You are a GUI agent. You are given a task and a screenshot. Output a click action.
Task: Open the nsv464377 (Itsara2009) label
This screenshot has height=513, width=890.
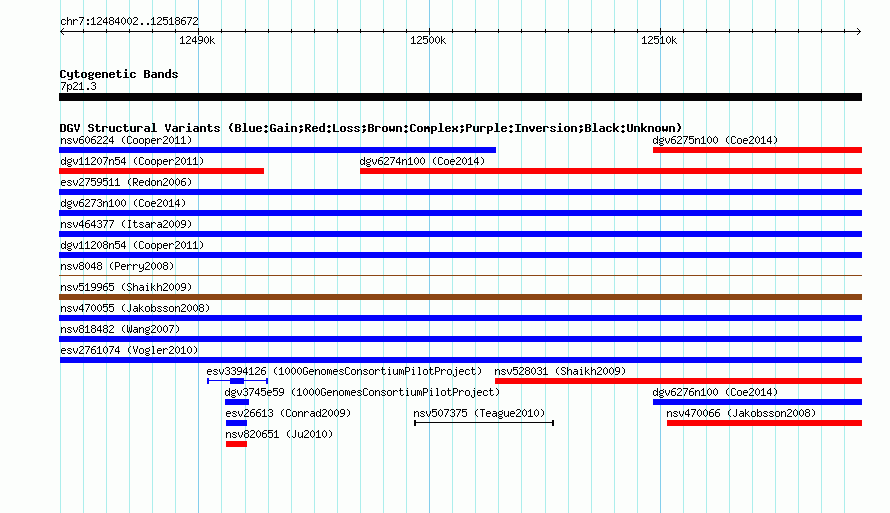[126, 224]
